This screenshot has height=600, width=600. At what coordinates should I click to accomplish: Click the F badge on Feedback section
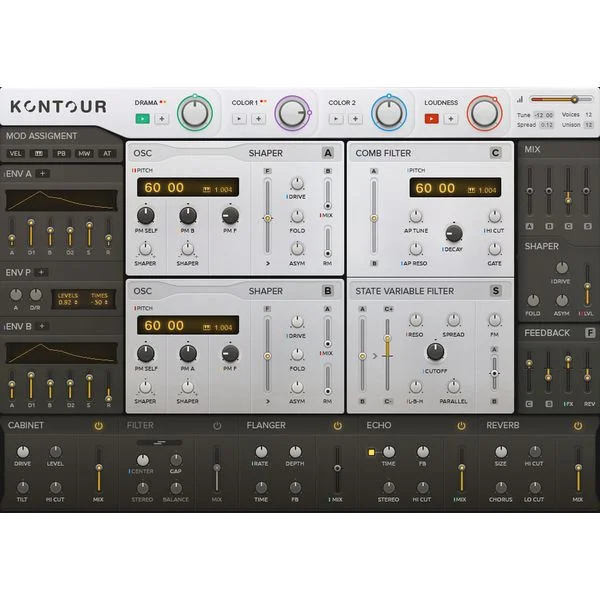click(x=590, y=333)
